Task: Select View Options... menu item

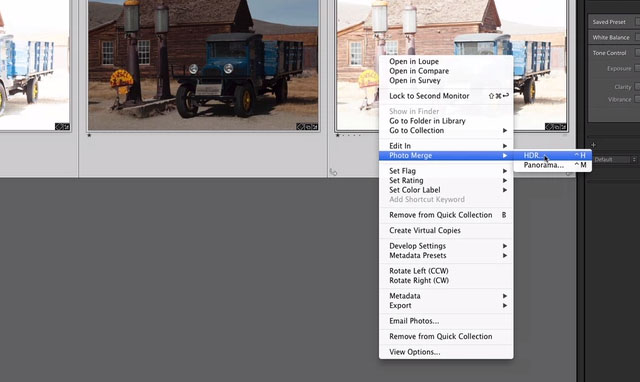Action: pos(446,352)
